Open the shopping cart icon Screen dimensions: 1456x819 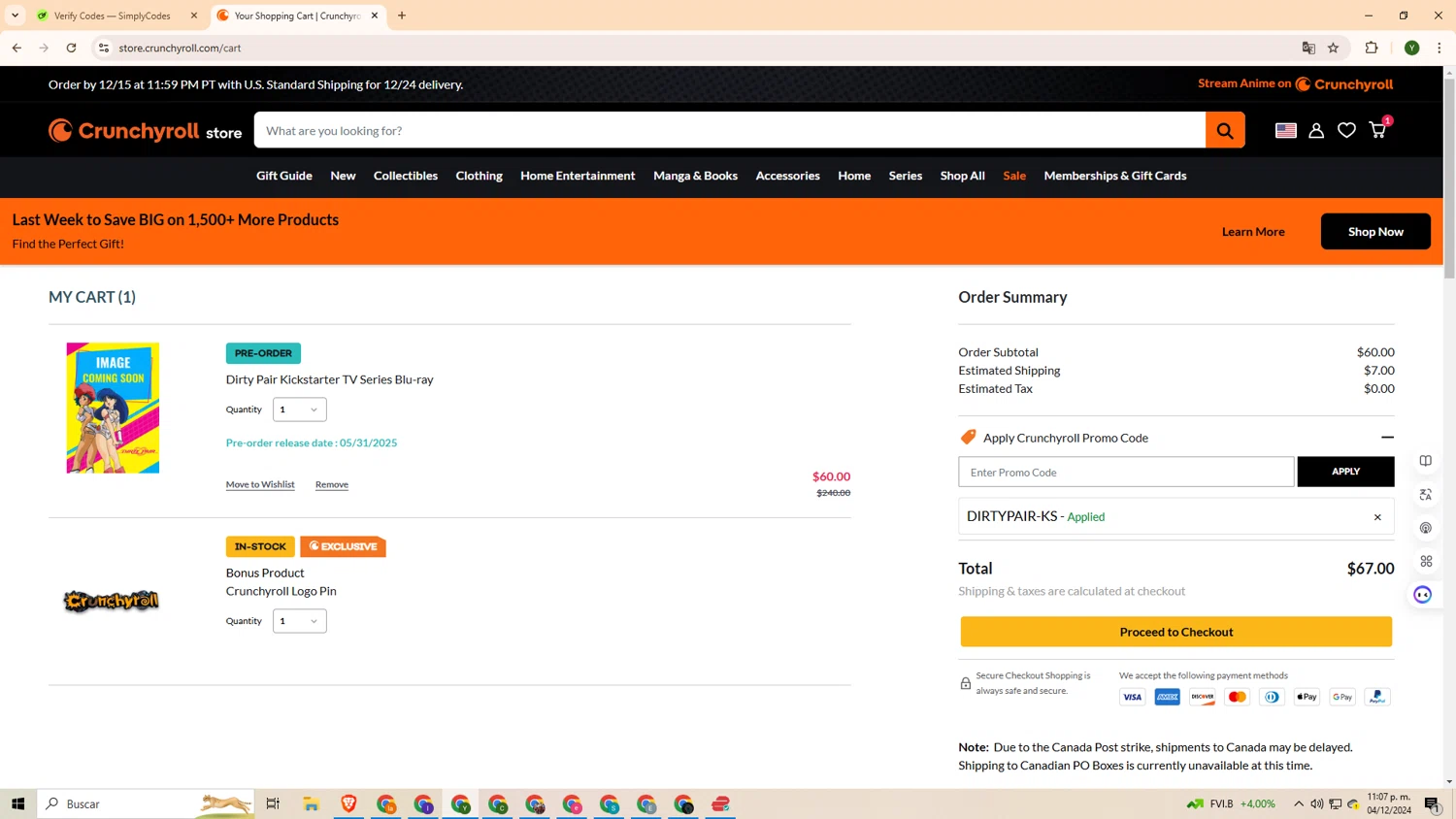tap(1377, 130)
